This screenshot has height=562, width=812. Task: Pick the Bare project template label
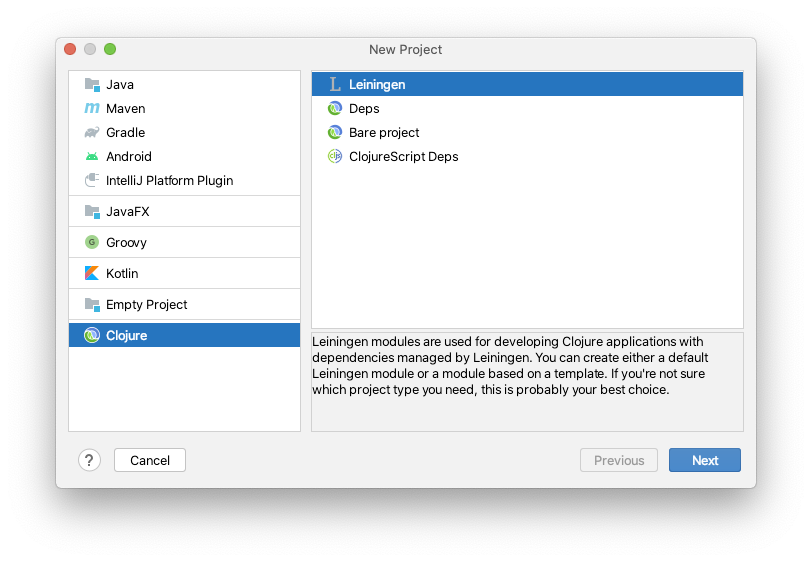coord(384,133)
